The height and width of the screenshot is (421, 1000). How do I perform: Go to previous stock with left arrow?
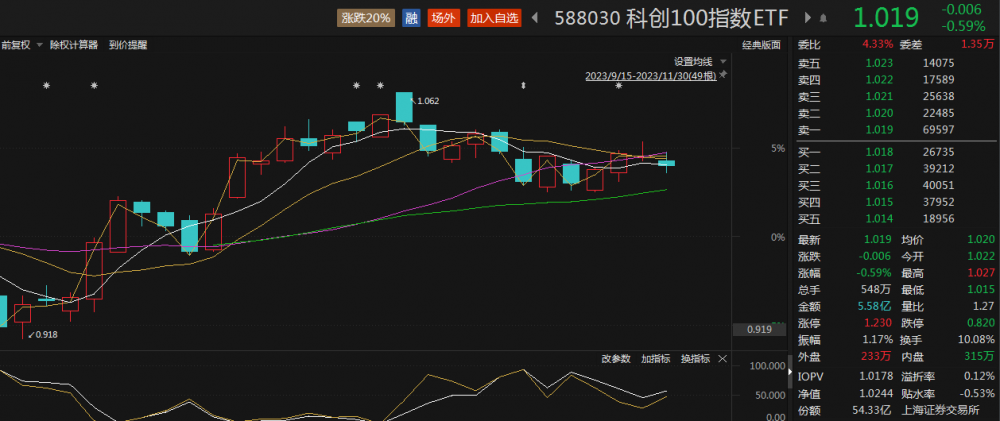tap(534, 18)
